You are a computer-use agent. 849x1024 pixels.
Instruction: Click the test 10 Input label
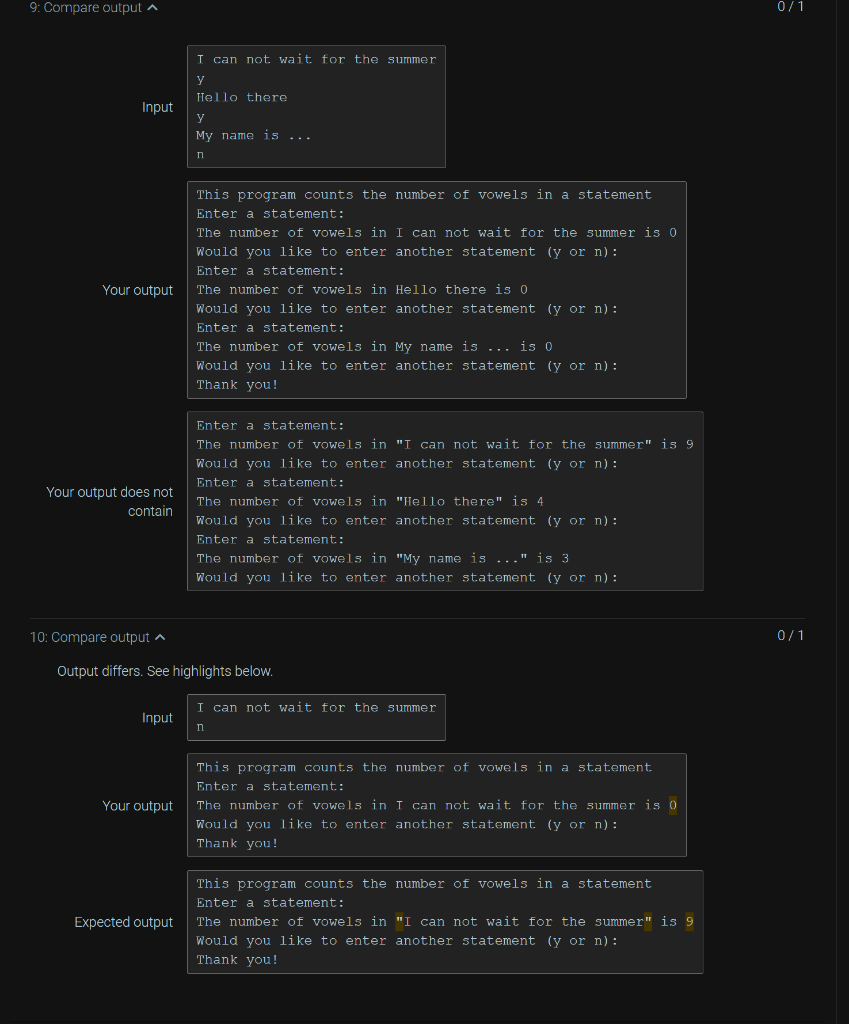coord(157,718)
